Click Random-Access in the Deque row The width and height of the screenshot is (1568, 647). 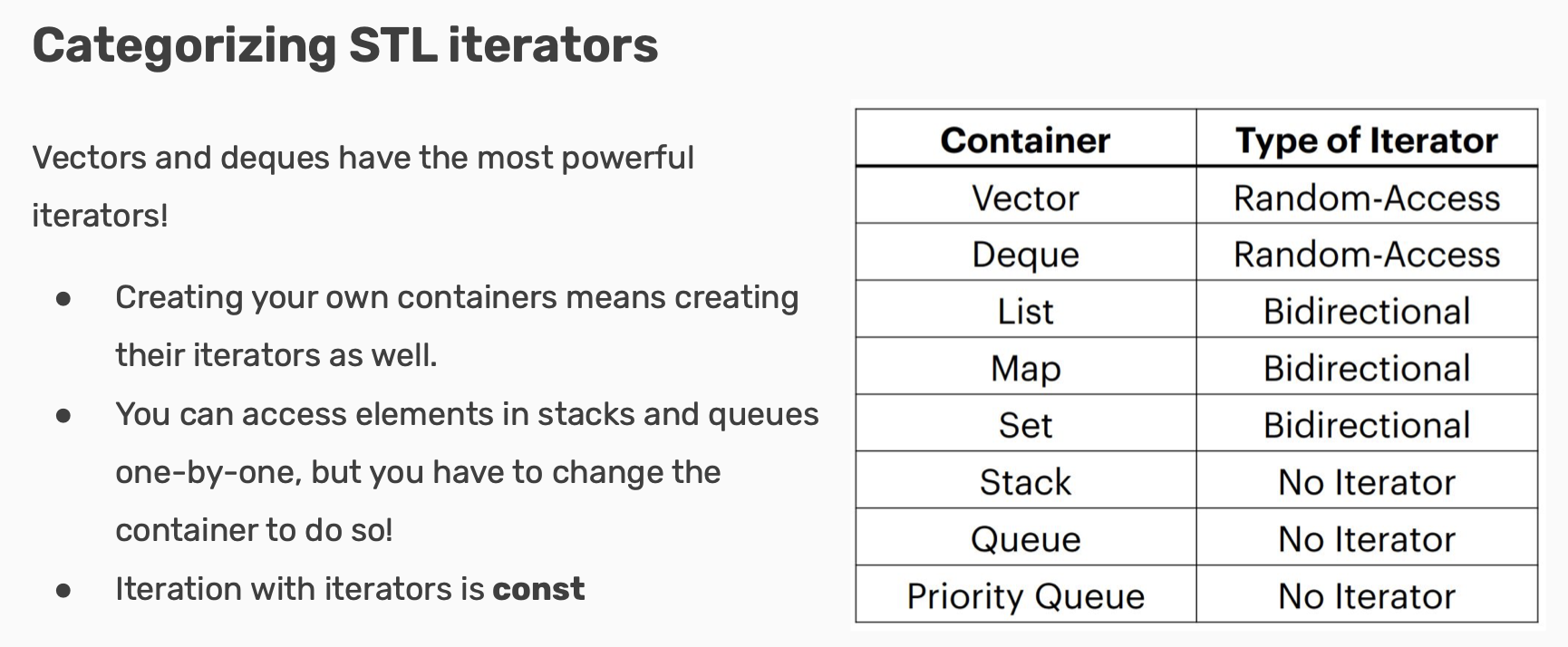coord(1366,255)
